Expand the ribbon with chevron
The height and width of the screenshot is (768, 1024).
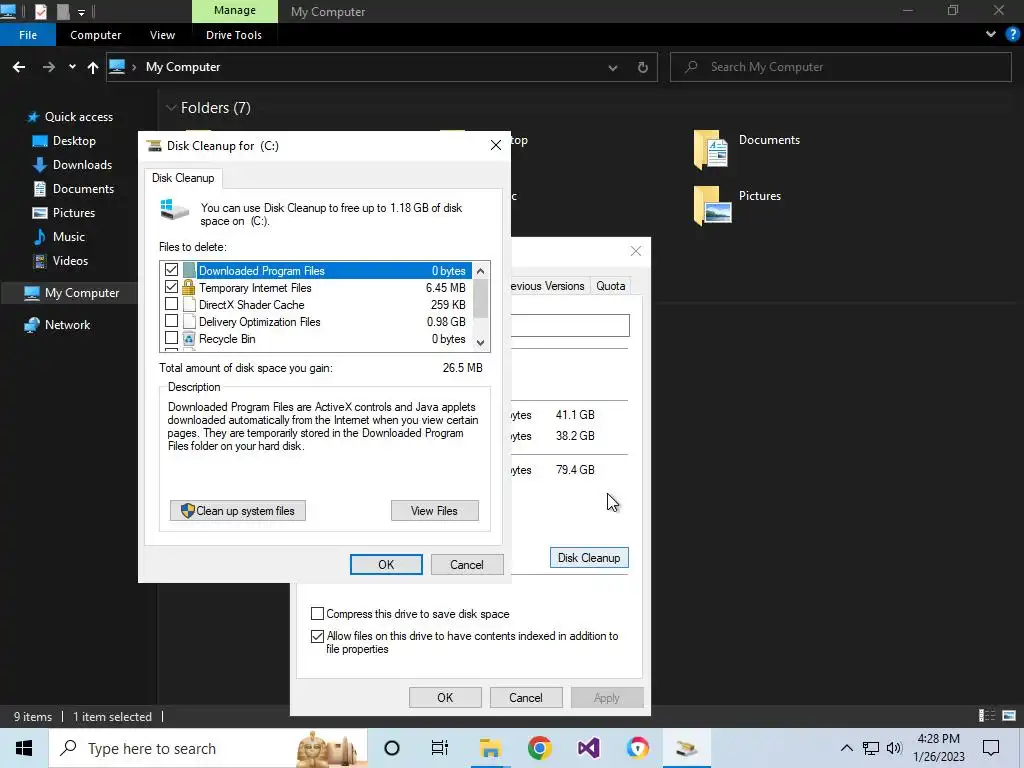[x=991, y=35]
